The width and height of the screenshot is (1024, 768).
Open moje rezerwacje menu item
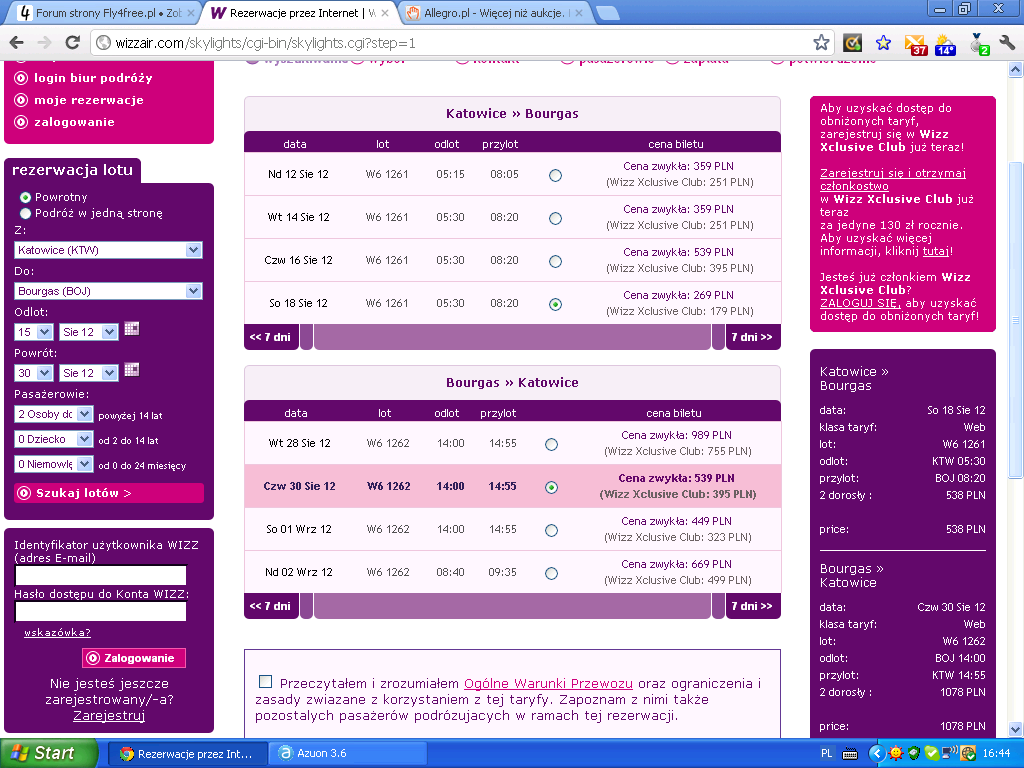pos(88,100)
